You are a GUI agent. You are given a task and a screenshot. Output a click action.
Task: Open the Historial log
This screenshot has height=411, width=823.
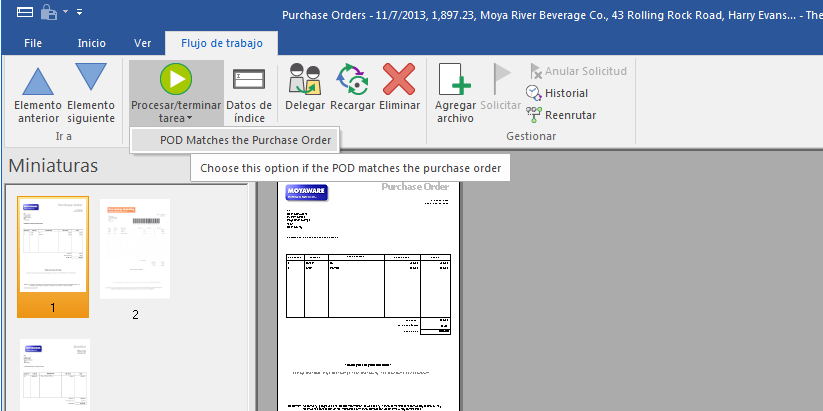point(557,93)
